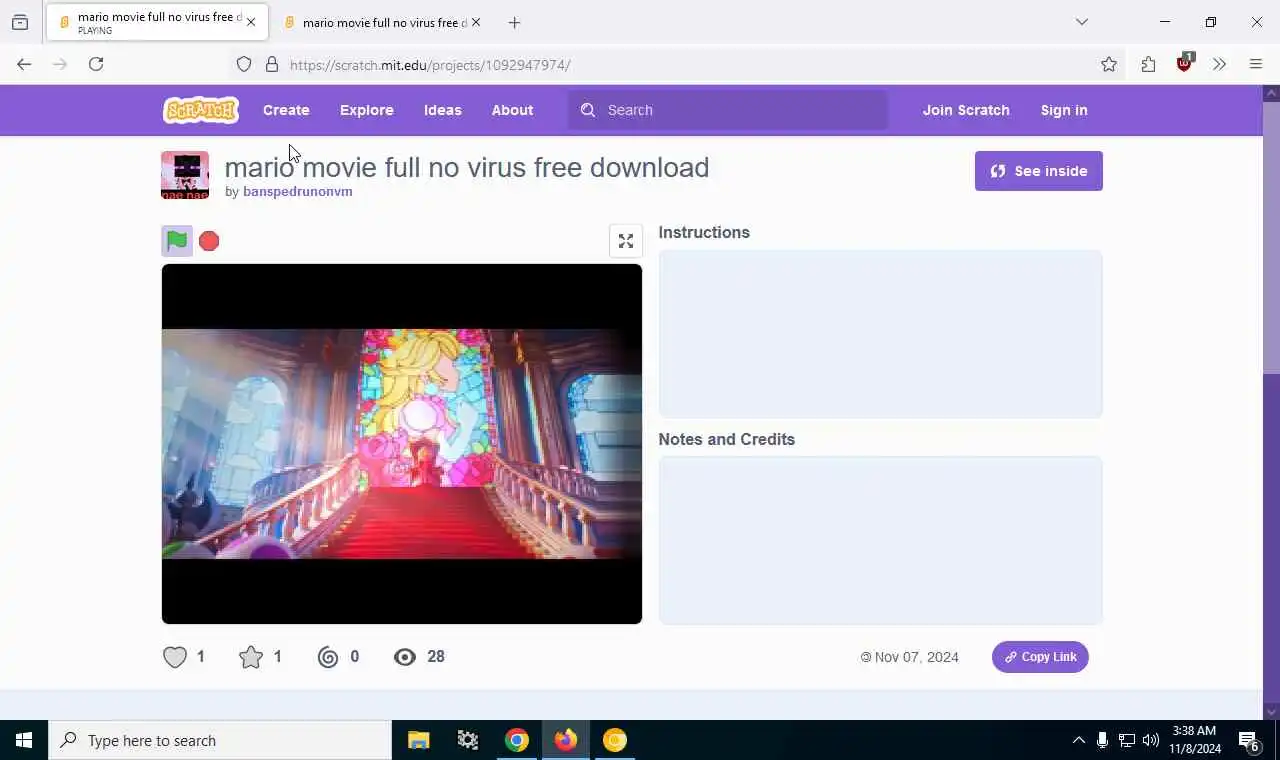
Task: Open the About page
Action: click(512, 110)
